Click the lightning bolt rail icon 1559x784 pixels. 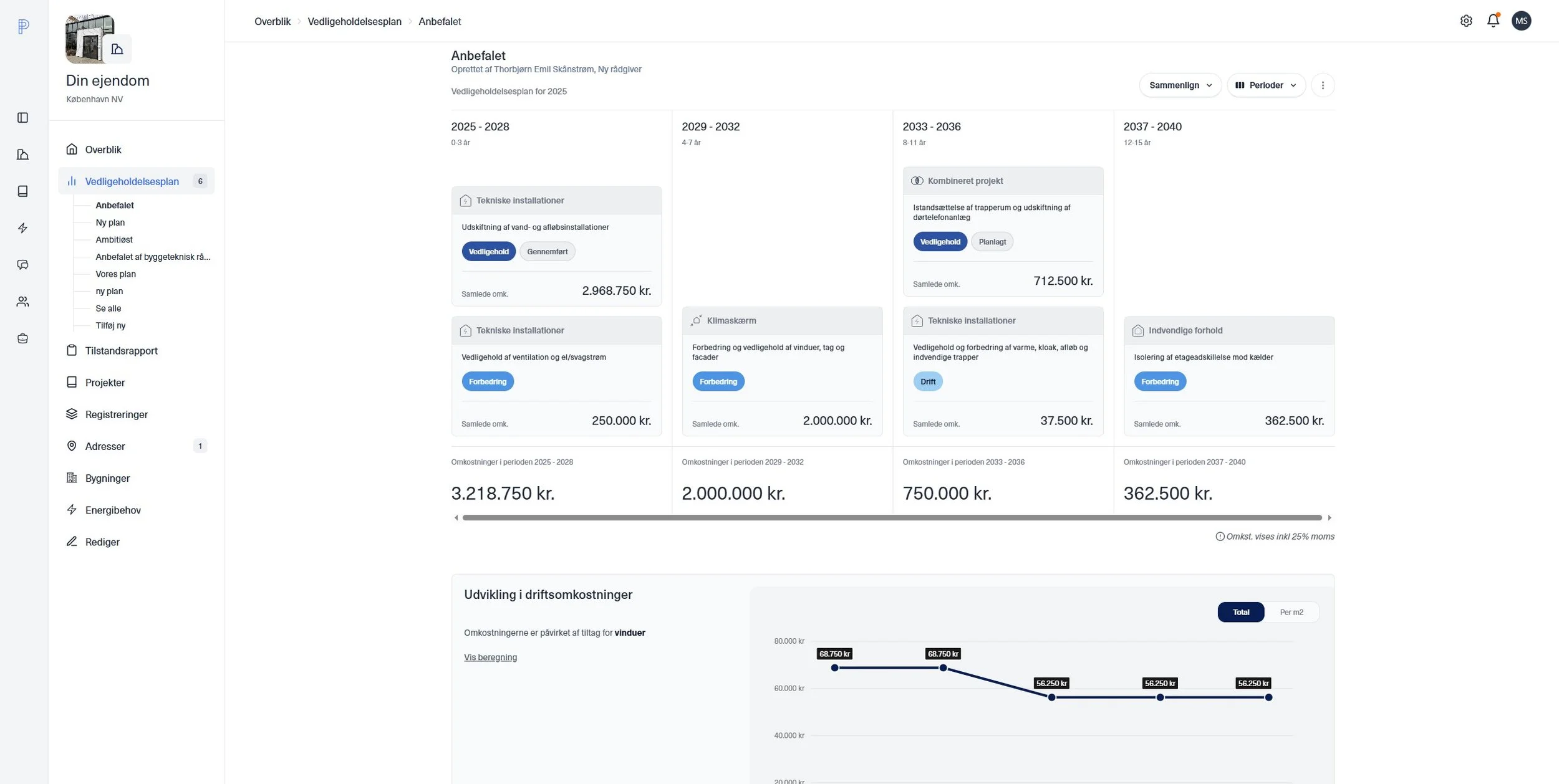click(23, 228)
